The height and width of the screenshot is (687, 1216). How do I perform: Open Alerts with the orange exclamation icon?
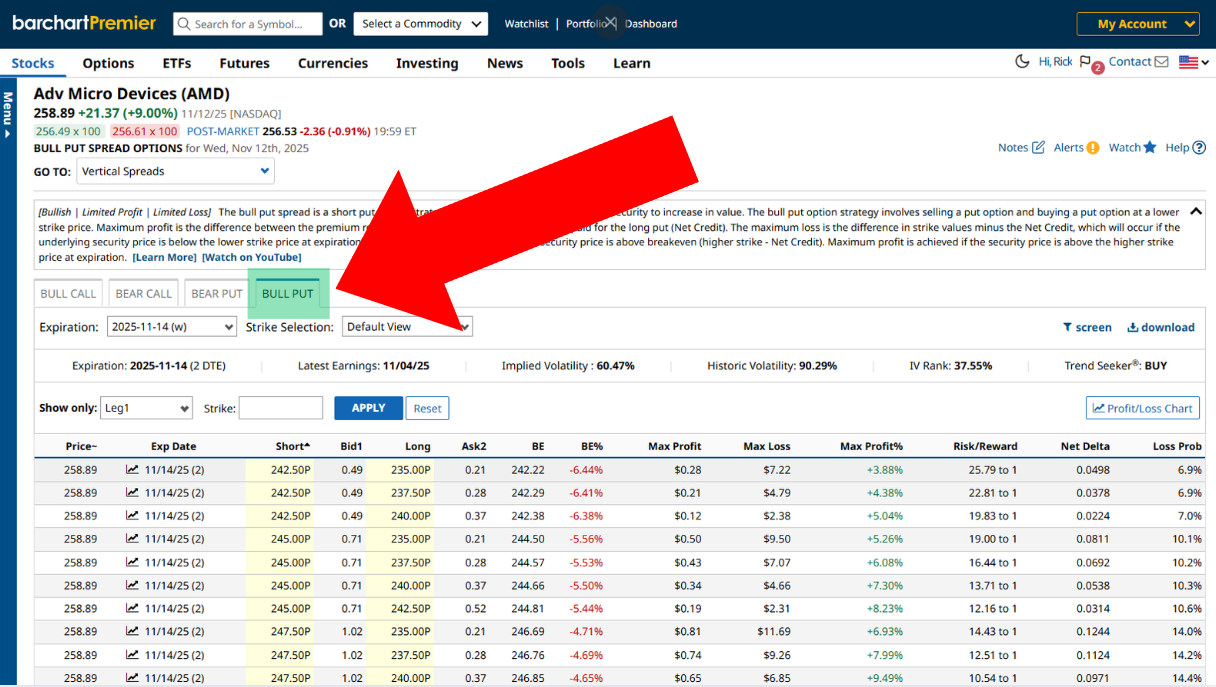tap(1093, 147)
